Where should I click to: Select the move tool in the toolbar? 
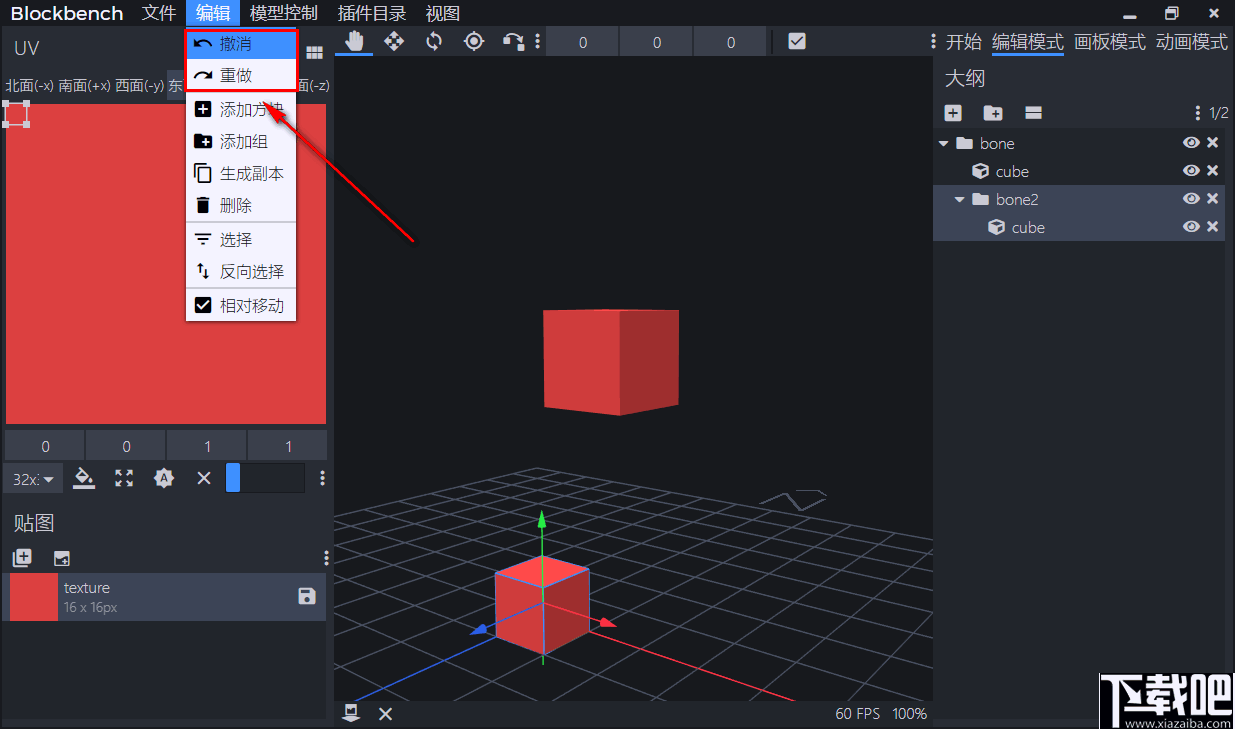click(394, 41)
